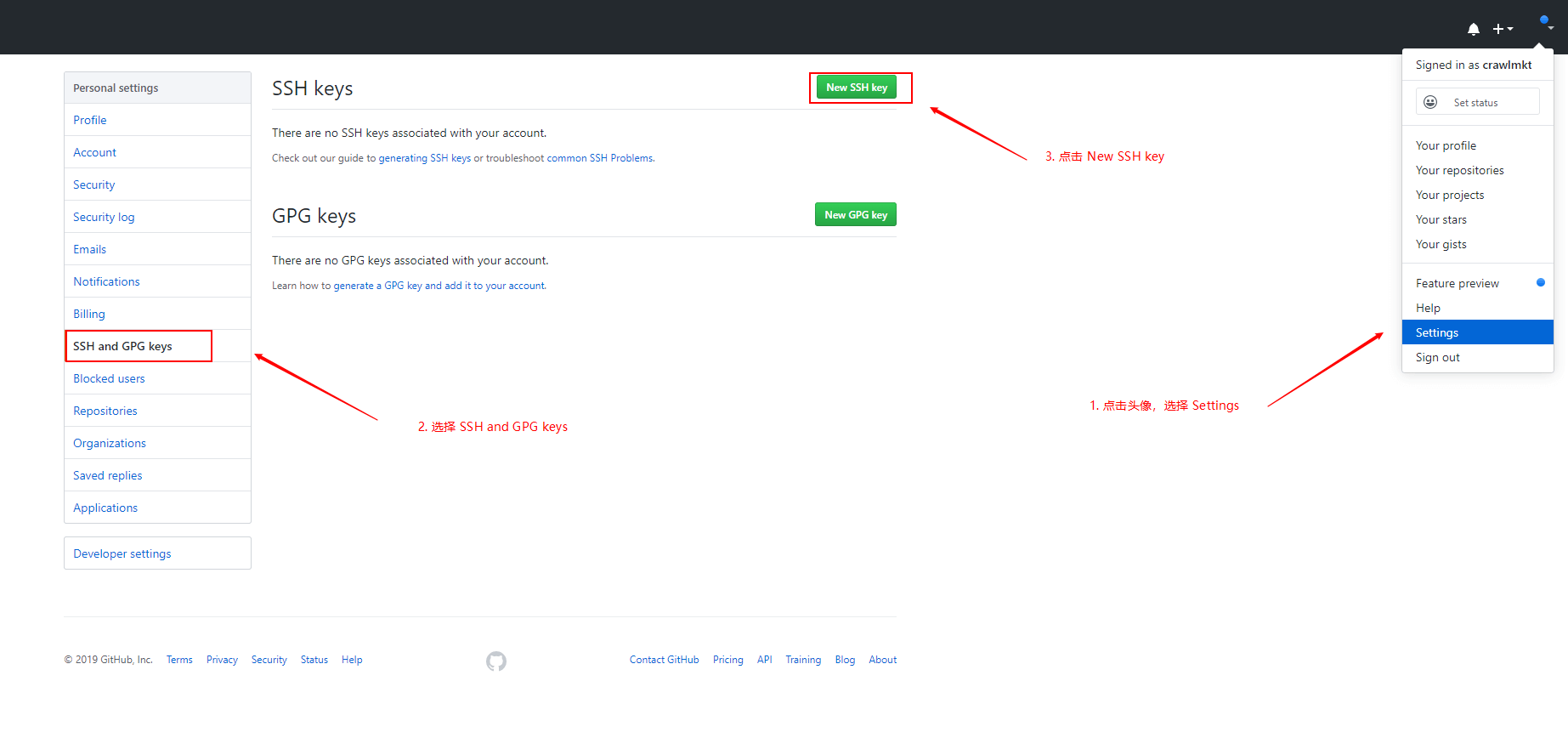Select Settings in user dropdown menu
This screenshot has width=1568, height=732.
click(x=1478, y=332)
